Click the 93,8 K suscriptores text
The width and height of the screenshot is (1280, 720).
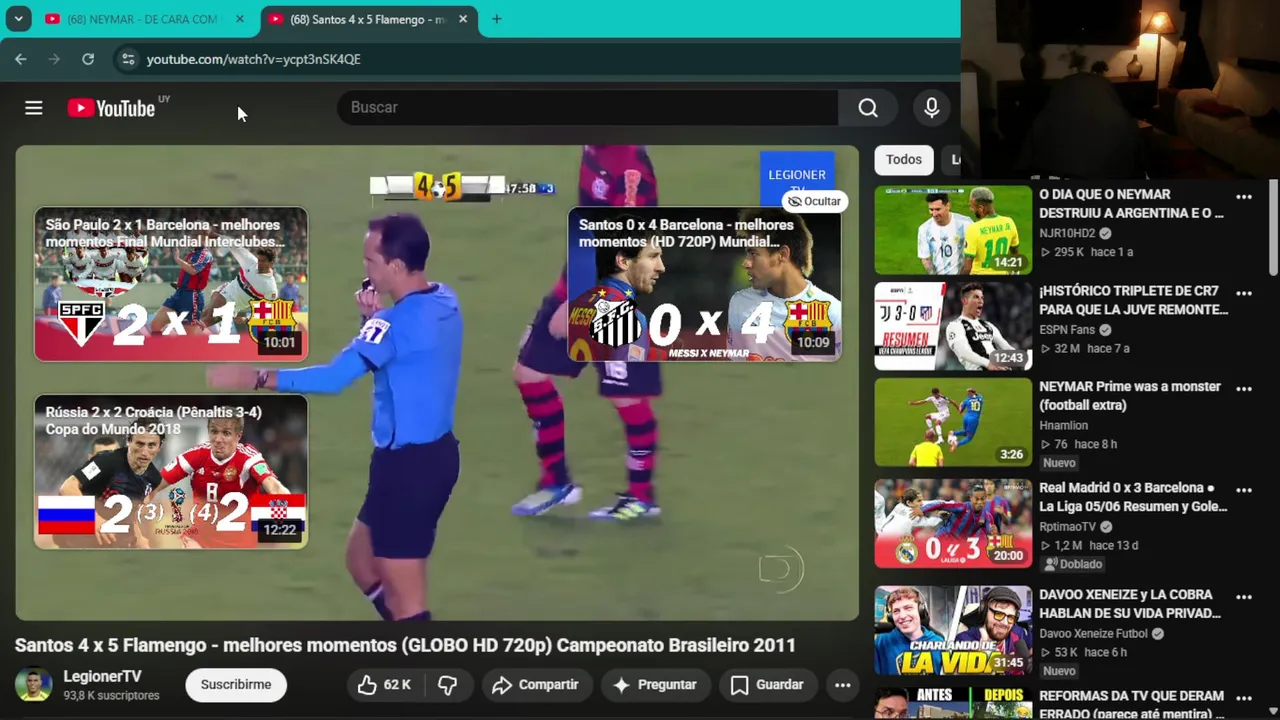coord(111,696)
